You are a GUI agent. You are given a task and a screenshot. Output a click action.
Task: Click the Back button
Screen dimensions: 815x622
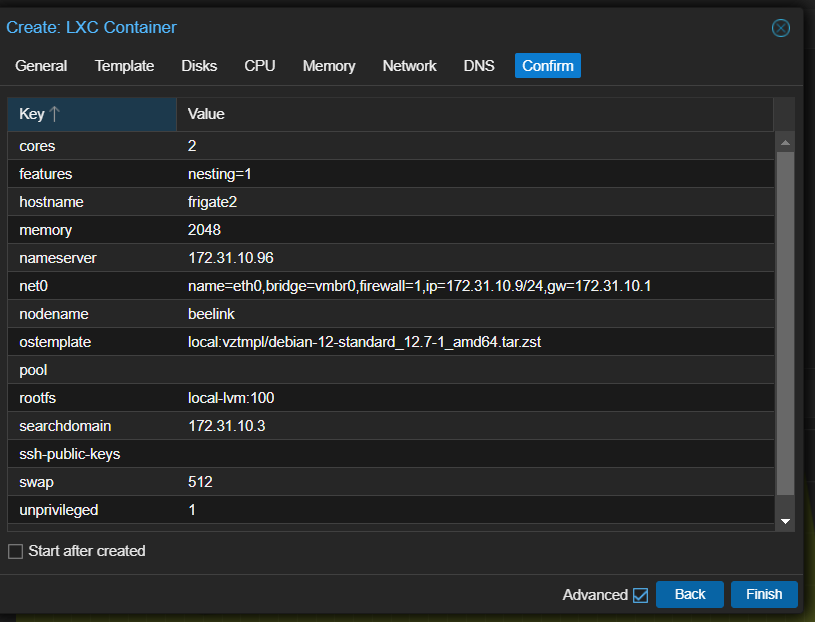pyautogui.click(x=689, y=594)
